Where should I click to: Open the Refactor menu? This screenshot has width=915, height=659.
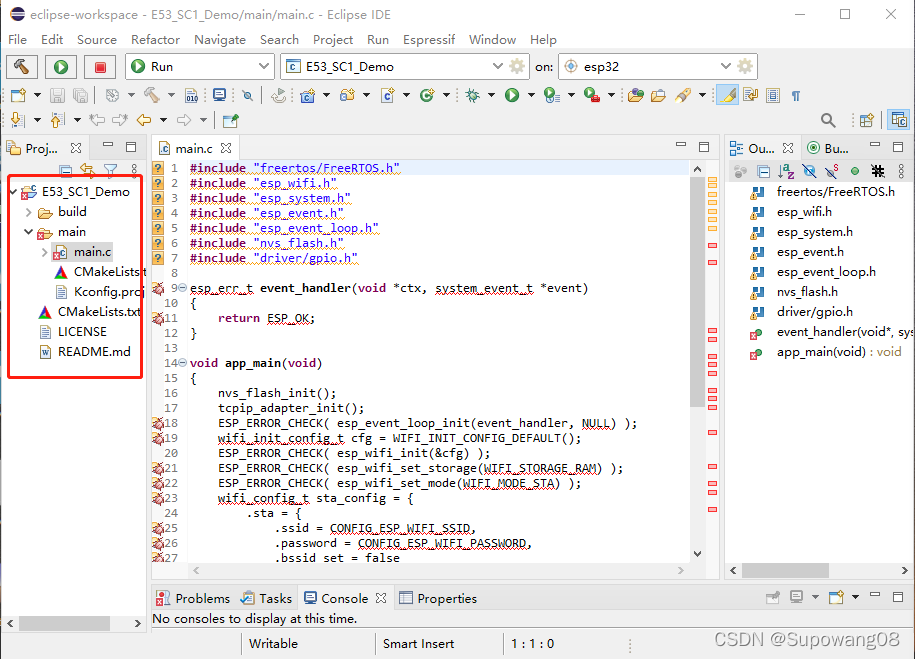(x=155, y=40)
